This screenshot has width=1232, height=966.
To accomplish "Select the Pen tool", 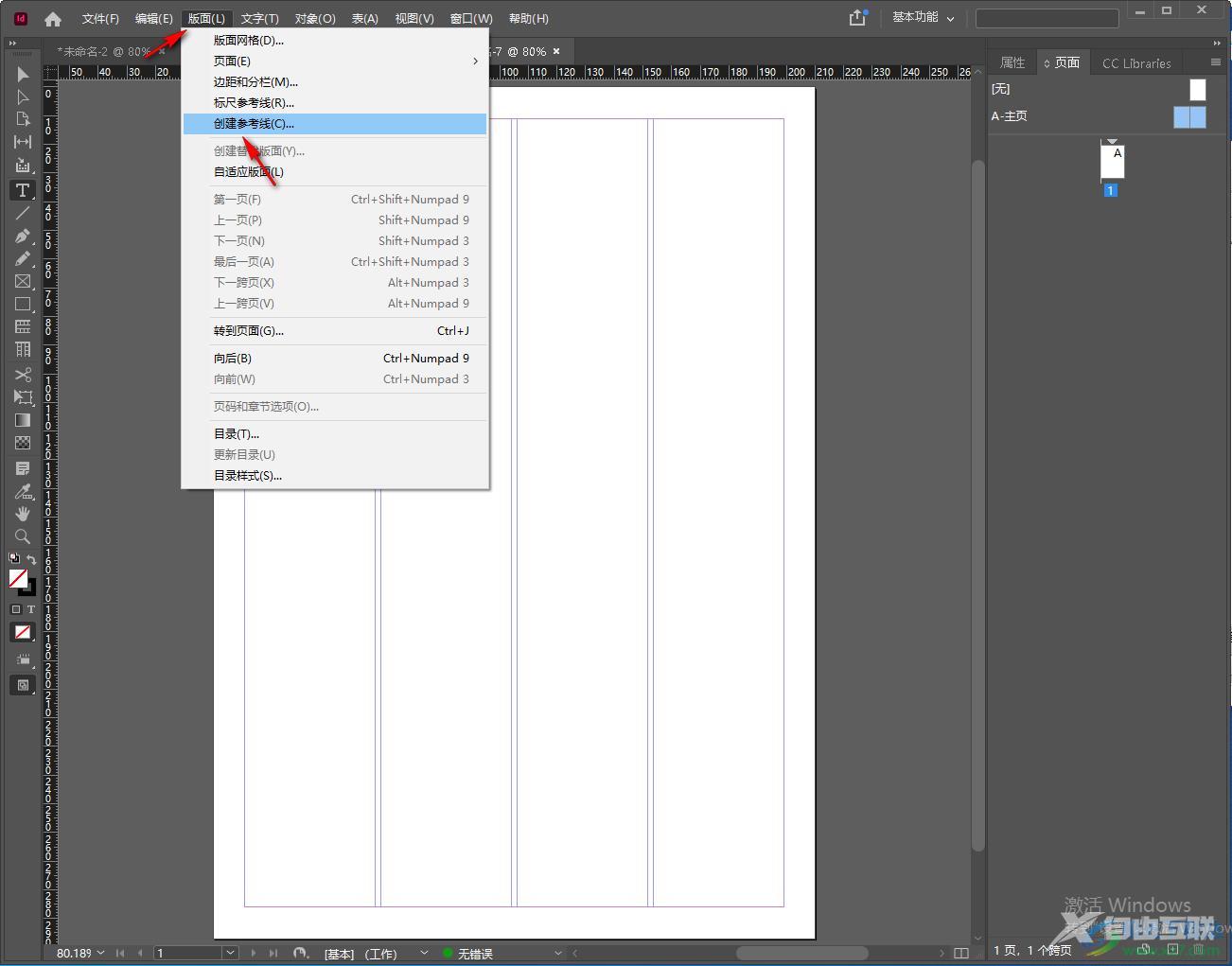I will pos(23,236).
